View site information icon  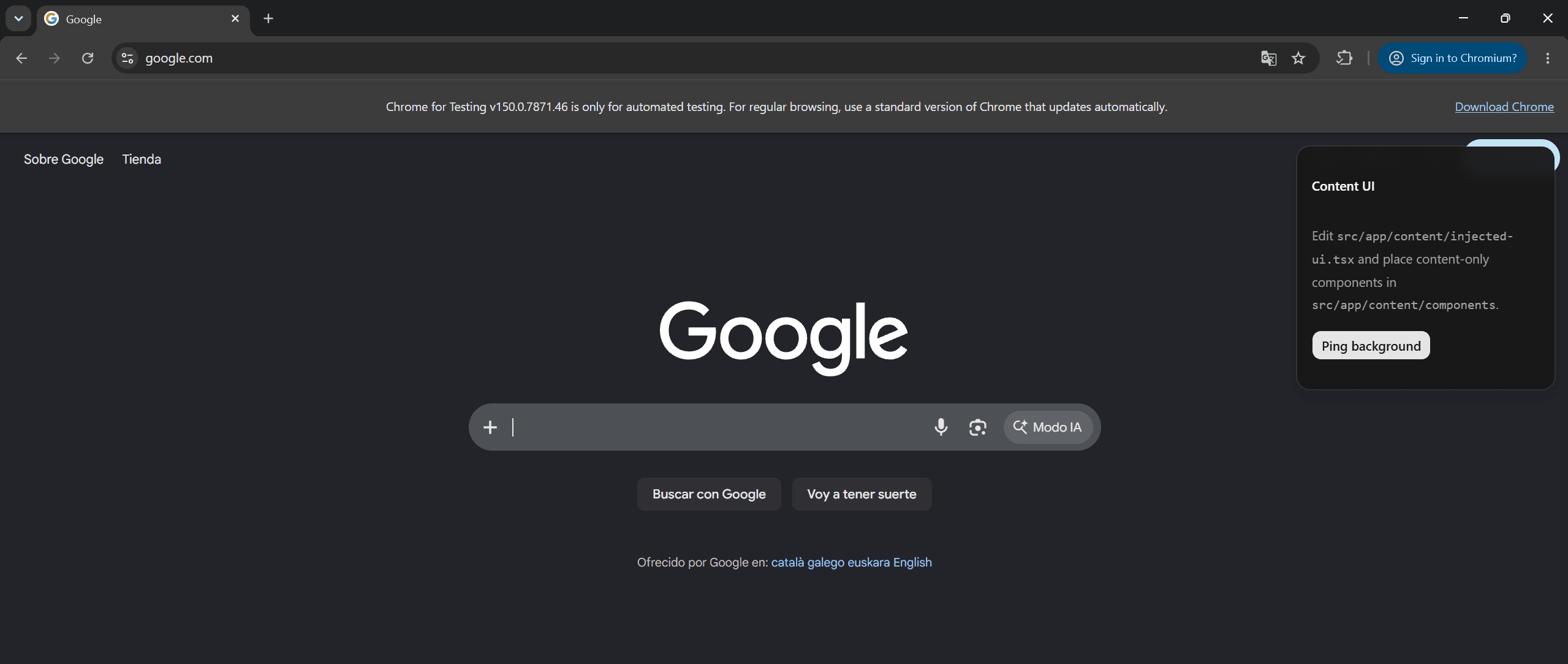coord(127,58)
